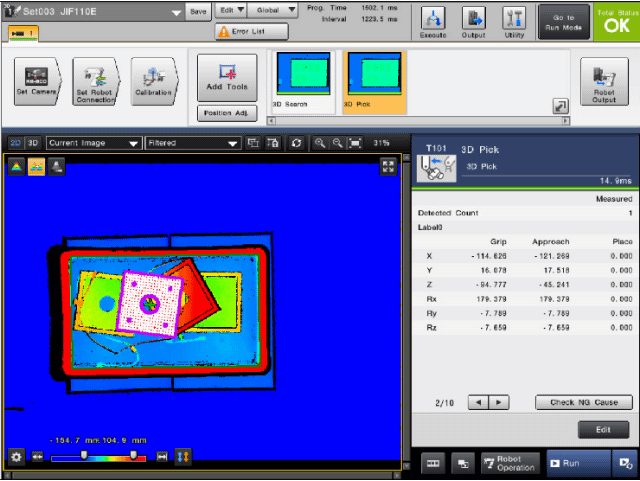The width and height of the screenshot is (640, 481).
Task: Select the Robot Operation tab
Action: (x=508, y=463)
